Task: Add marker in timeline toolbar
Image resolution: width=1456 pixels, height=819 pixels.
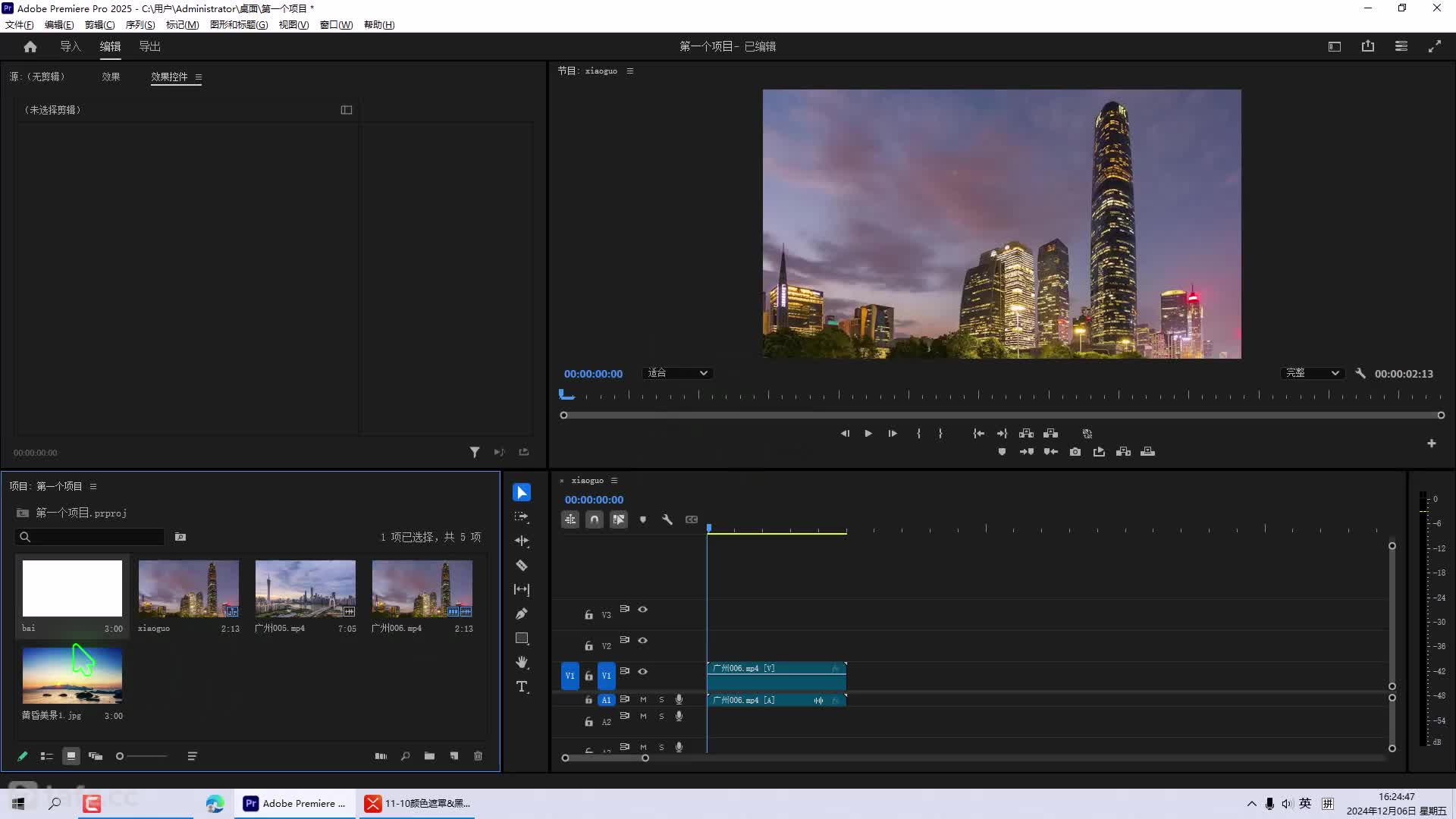Action: tap(643, 520)
